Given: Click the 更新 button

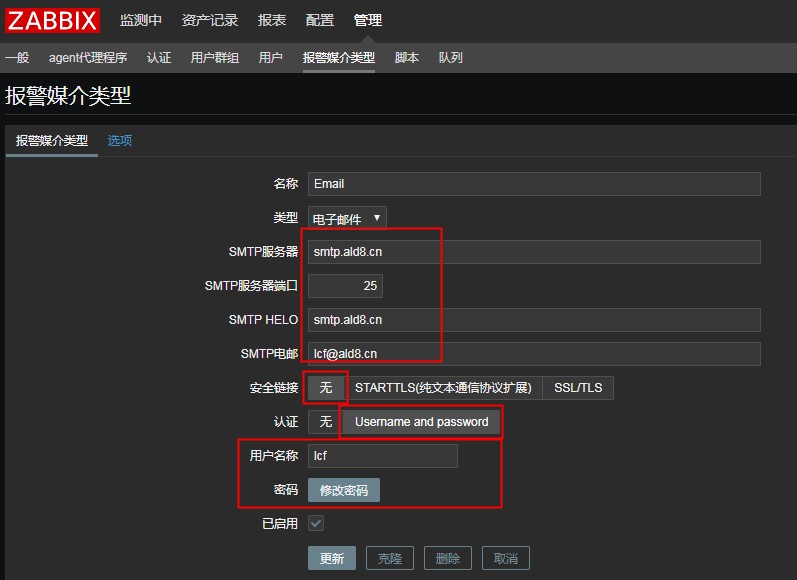Looking at the screenshot, I should pyautogui.click(x=332, y=559).
